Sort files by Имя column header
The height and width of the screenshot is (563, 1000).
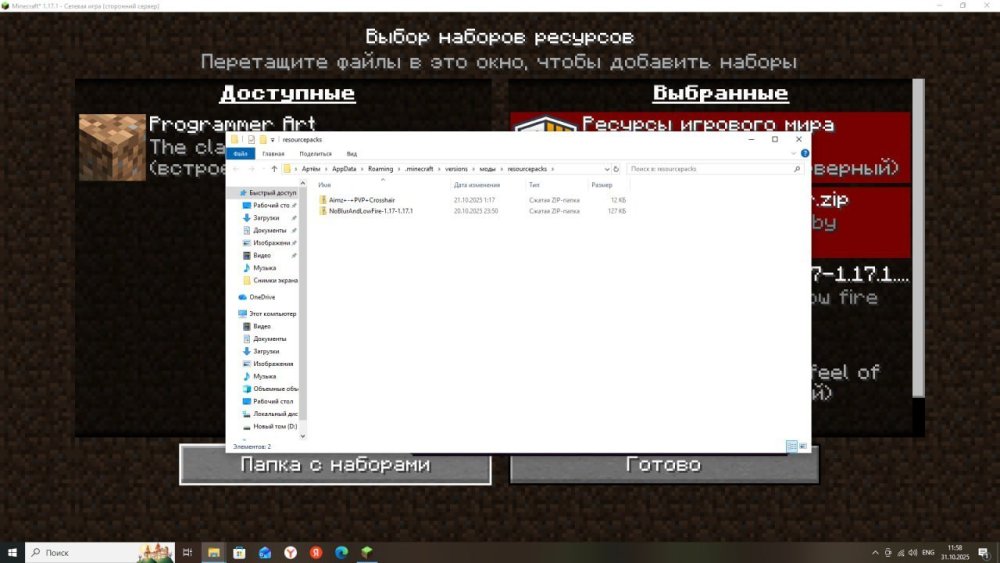[325, 185]
